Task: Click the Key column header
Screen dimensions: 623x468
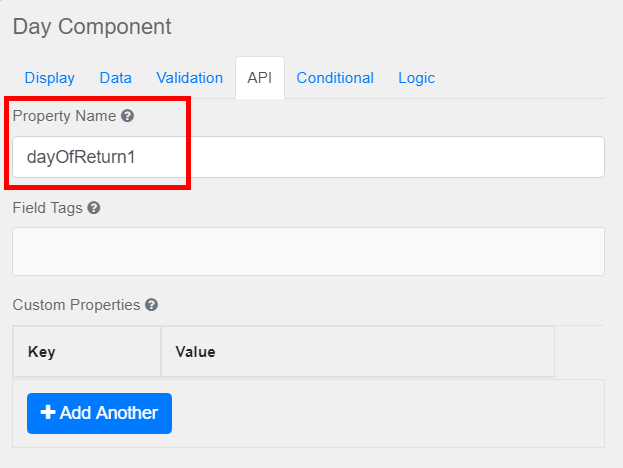Action: (42, 352)
